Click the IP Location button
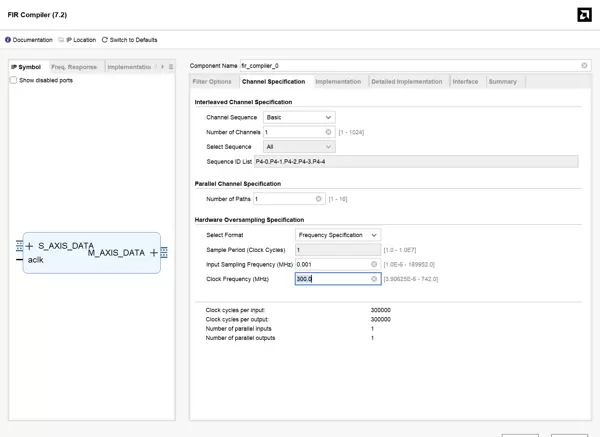This screenshot has height=437, width=600. 78,40
